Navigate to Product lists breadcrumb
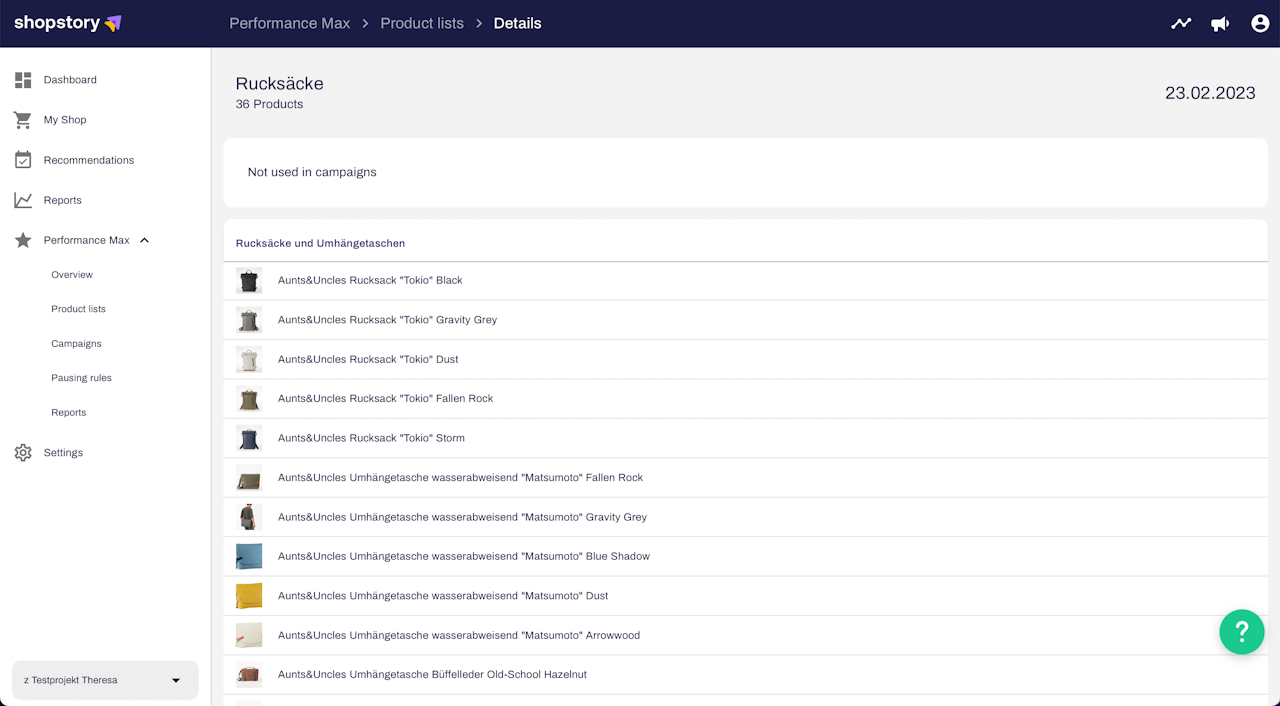 (422, 23)
